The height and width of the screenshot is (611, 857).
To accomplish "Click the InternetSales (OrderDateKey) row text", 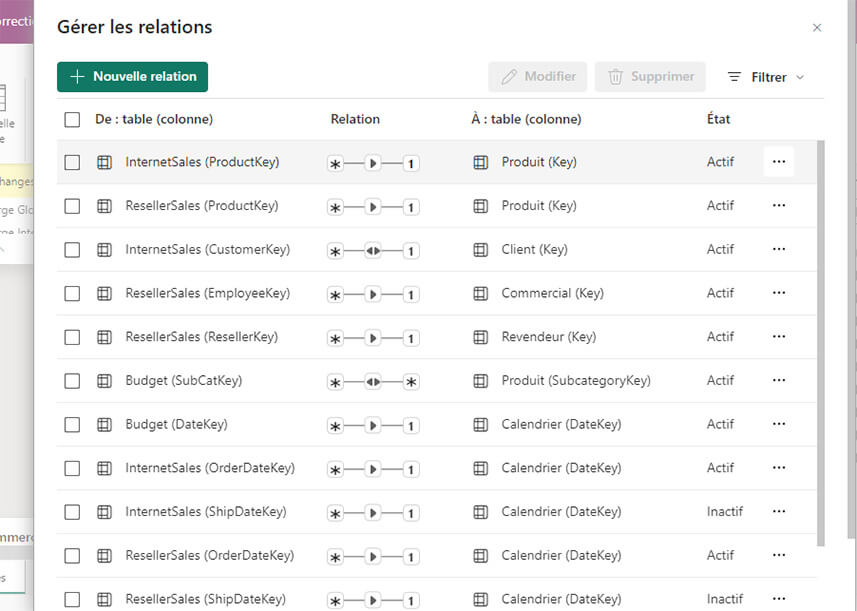I will pos(210,468).
